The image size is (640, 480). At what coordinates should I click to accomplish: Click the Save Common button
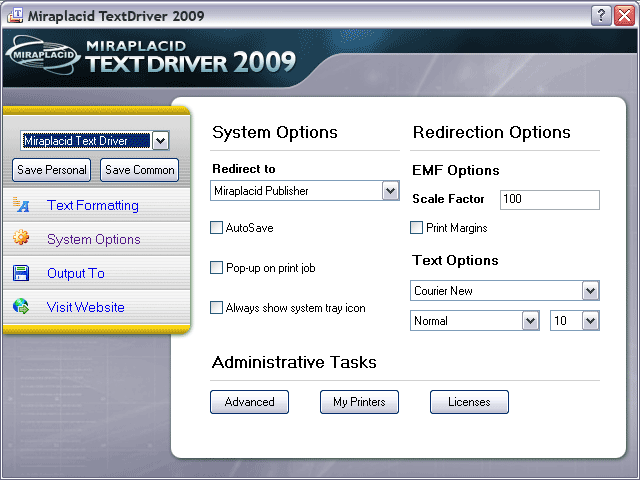click(140, 170)
